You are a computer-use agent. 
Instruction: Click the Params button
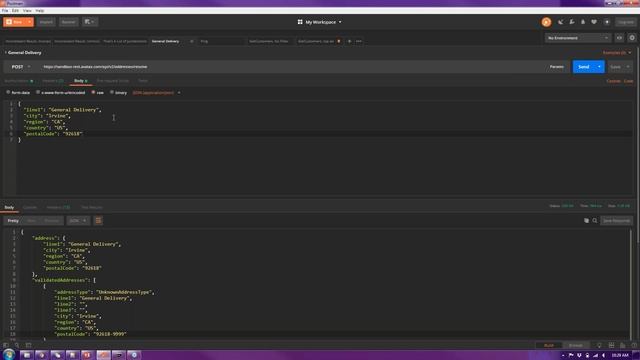click(556, 67)
